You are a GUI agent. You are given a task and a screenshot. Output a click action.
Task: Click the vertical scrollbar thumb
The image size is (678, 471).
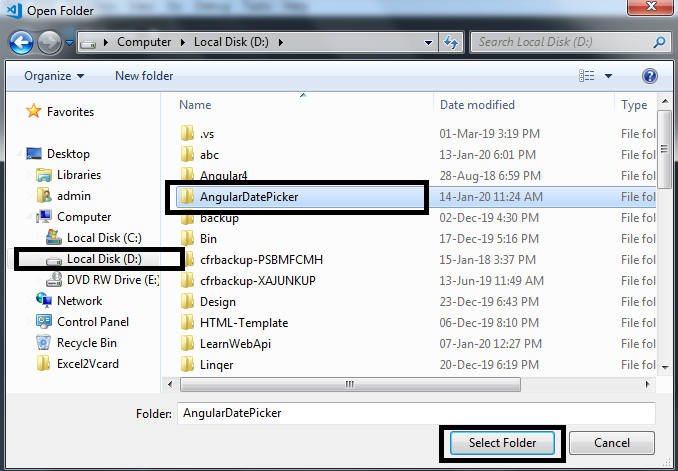click(665, 149)
